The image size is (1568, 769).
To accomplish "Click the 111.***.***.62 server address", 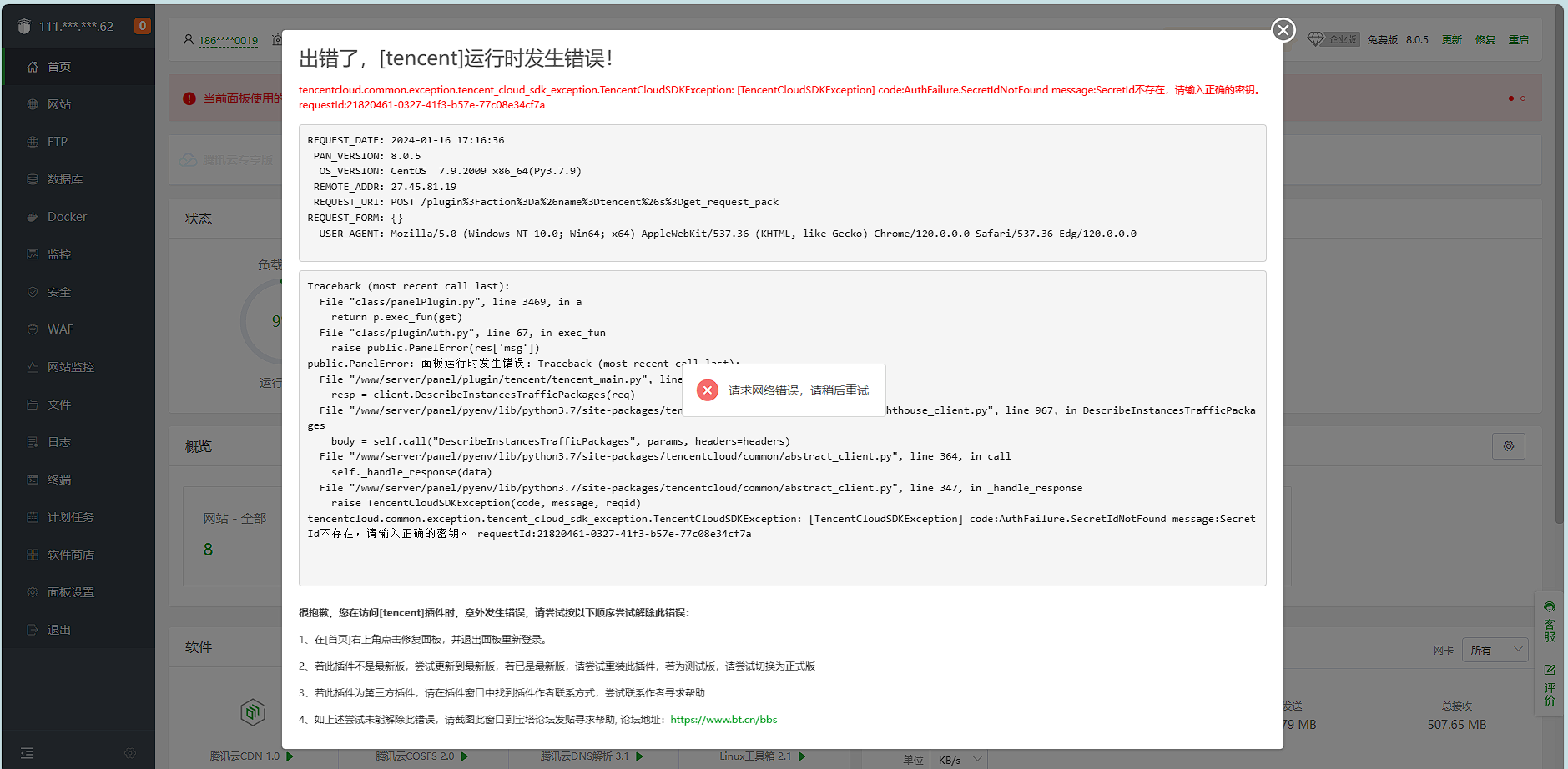I will 76,26.
